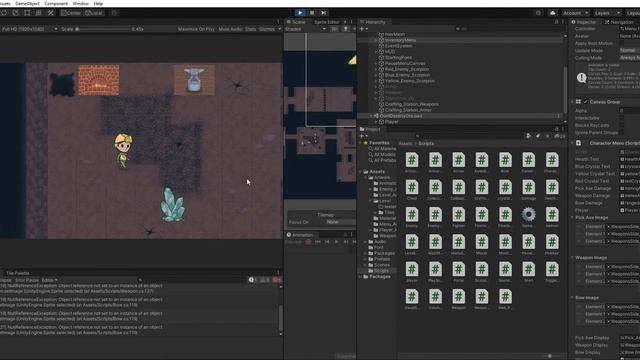
Task: Open the Layers dropdown
Action: [x=607, y=13]
